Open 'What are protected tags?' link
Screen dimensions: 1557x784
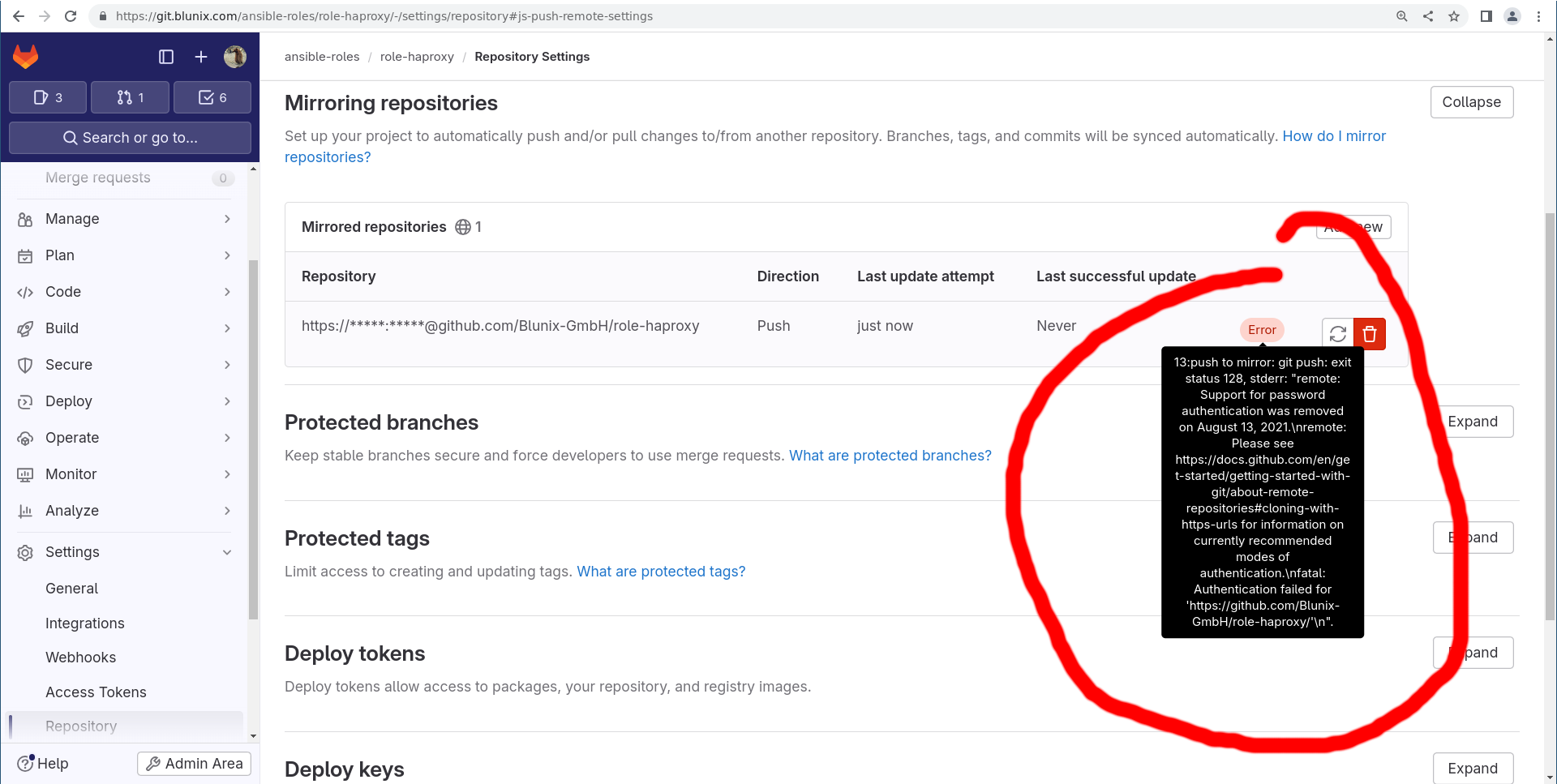click(x=660, y=571)
